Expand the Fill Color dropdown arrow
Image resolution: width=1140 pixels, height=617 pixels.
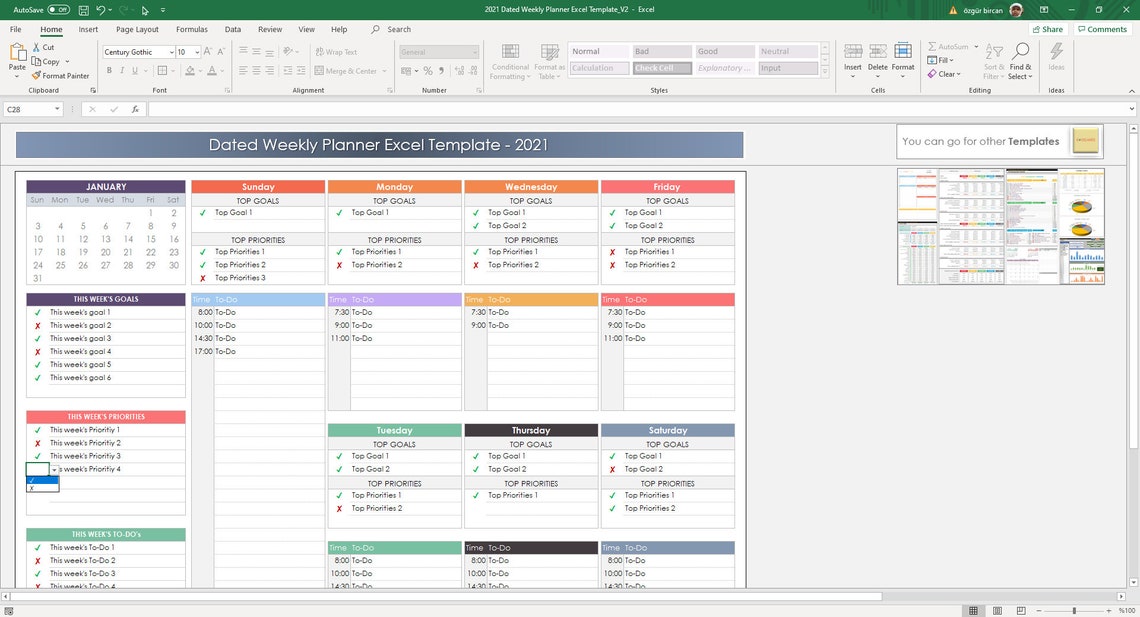click(200, 71)
